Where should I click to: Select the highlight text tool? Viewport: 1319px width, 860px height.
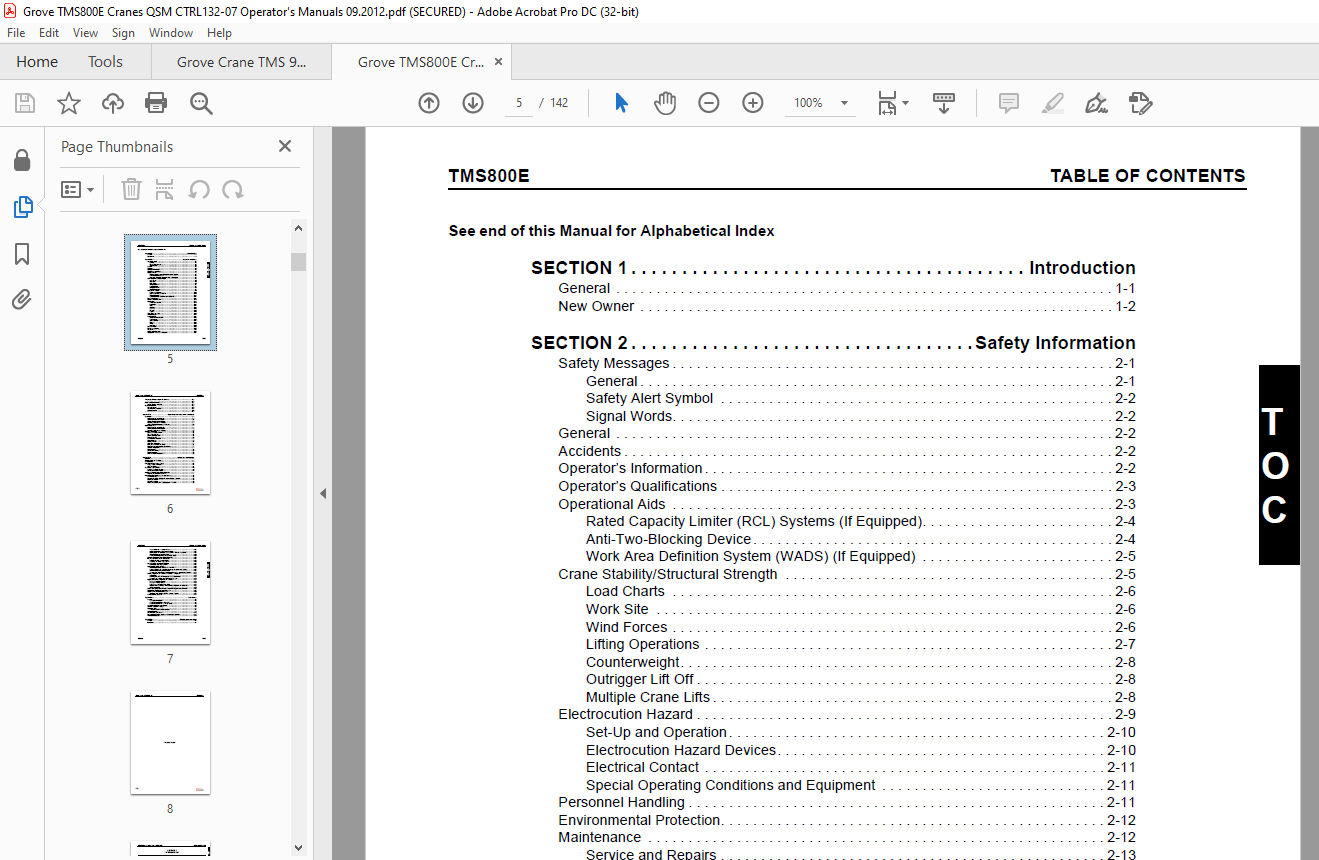[x=1052, y=103]
